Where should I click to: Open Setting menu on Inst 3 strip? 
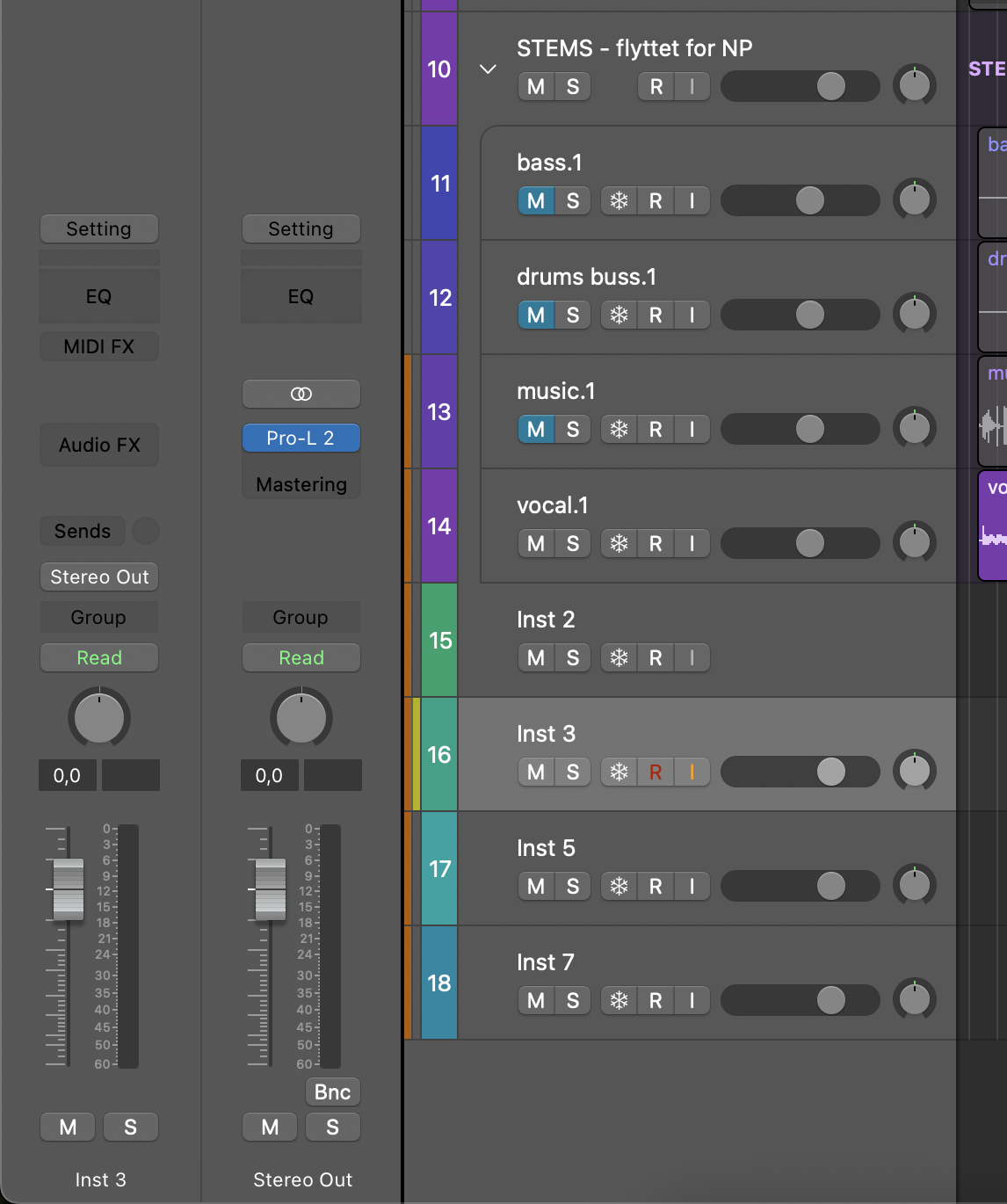click(x=99, y=228)
